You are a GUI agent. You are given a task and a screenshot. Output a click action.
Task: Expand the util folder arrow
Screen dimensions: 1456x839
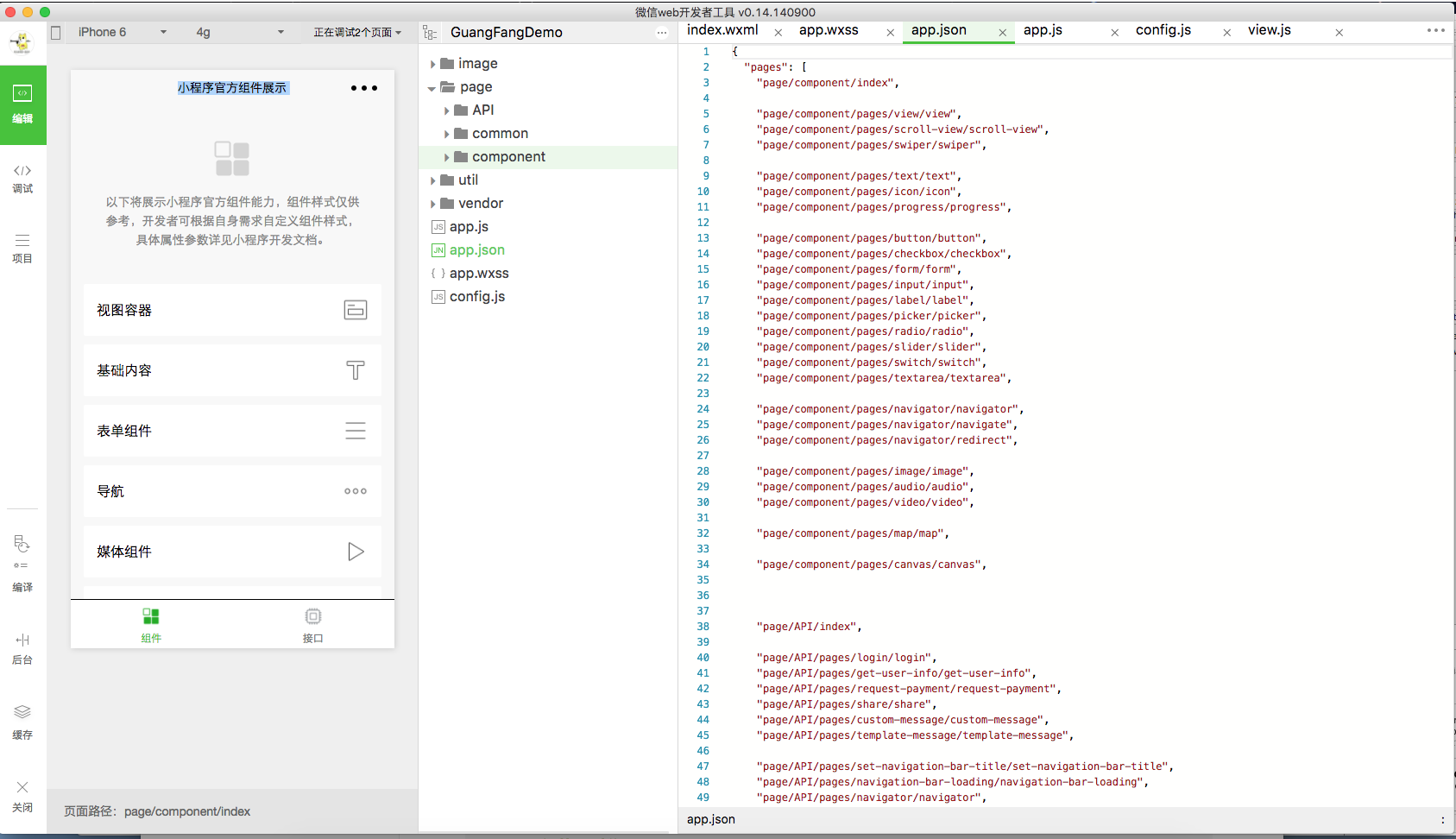[432, 180]
